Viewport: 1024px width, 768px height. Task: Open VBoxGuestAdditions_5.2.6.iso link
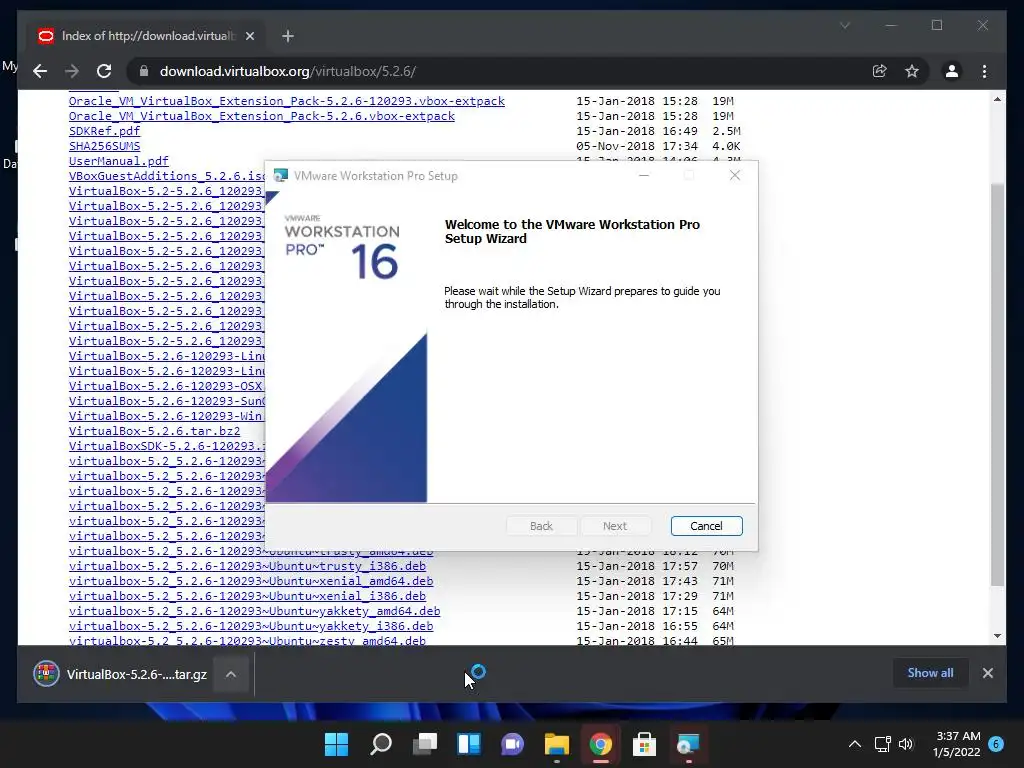[x=167, y=176]
